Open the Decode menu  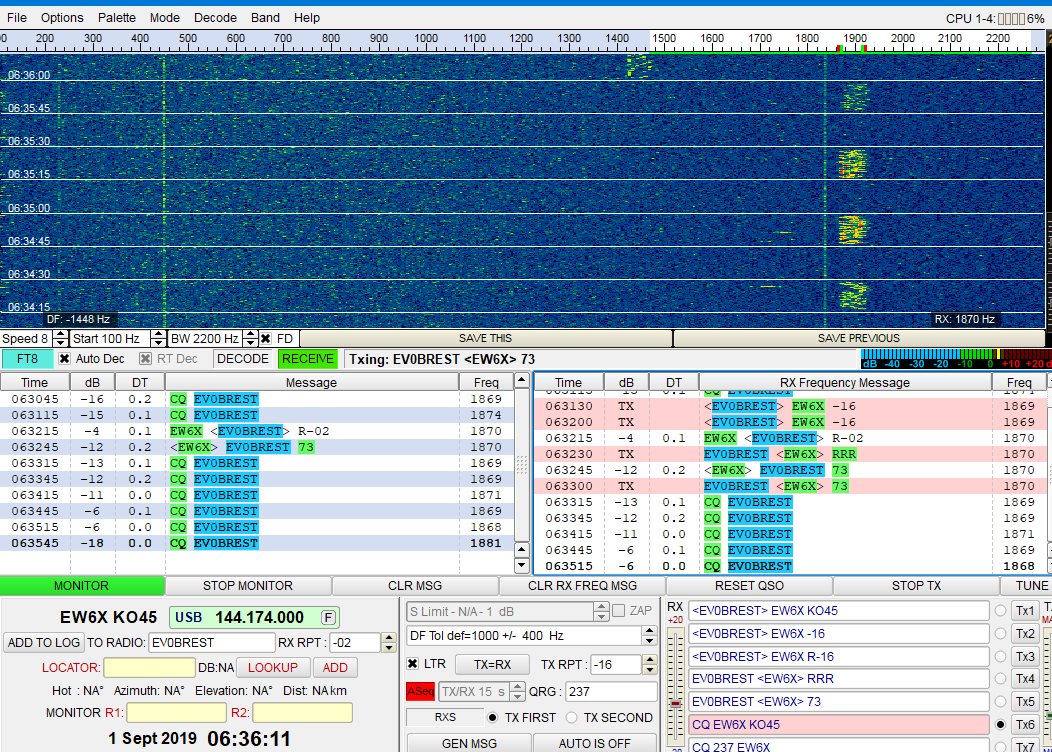pos(215,18)
